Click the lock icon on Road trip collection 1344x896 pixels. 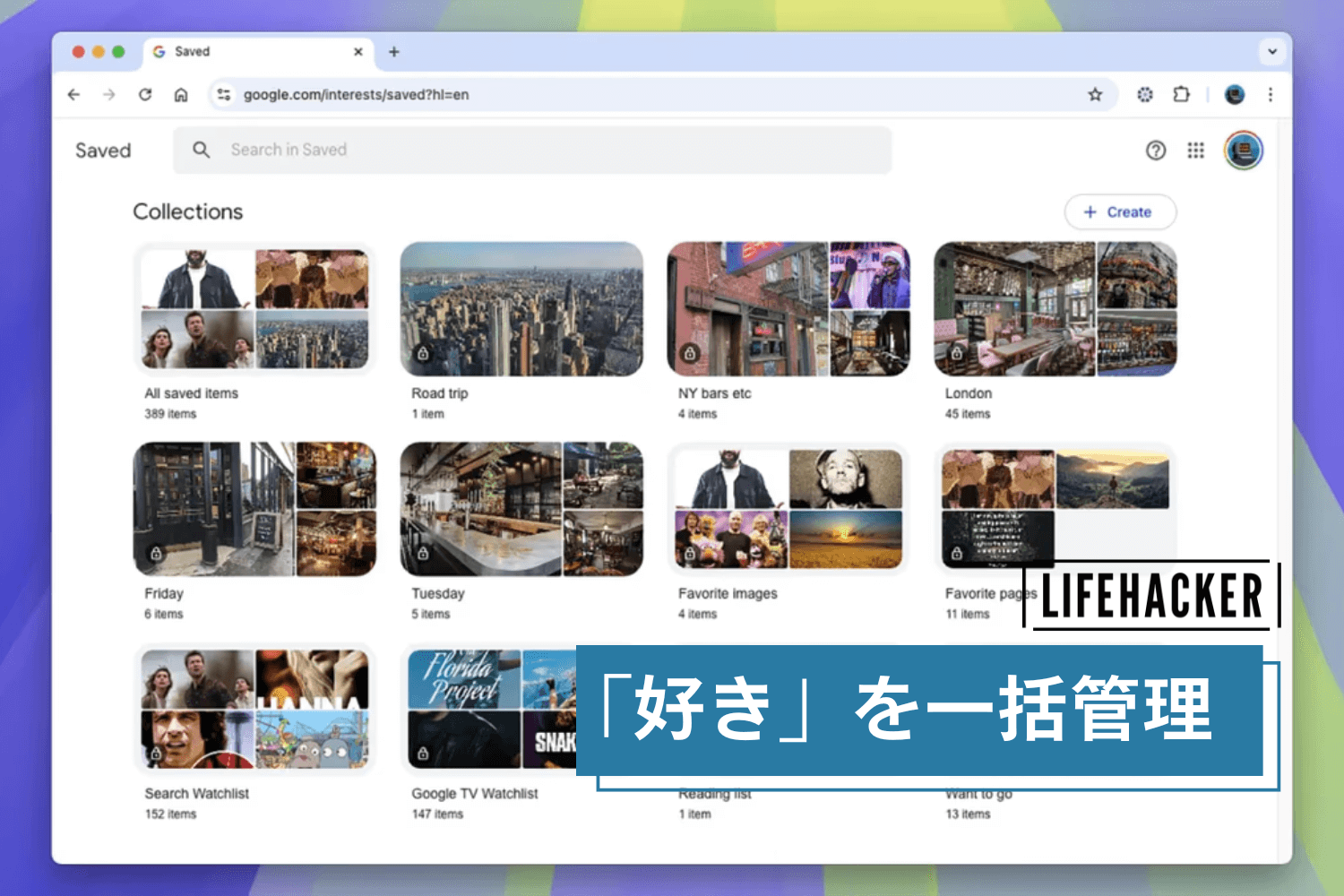[x=424, y=354]
